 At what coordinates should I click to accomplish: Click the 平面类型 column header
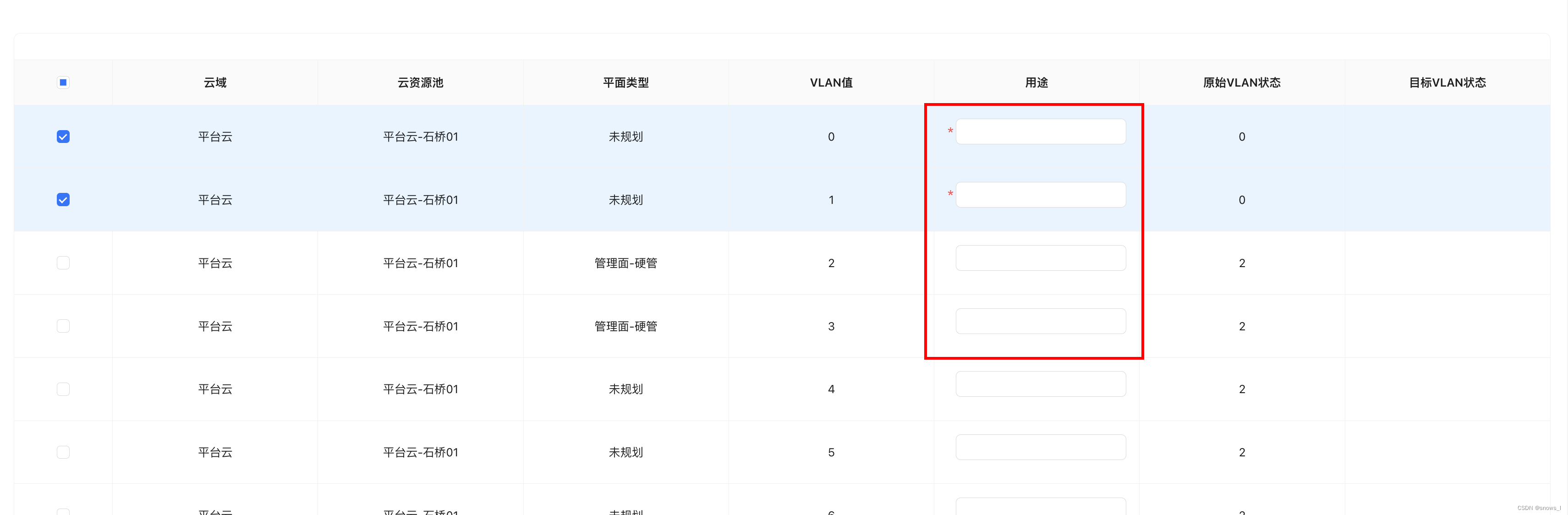[626, 82]
